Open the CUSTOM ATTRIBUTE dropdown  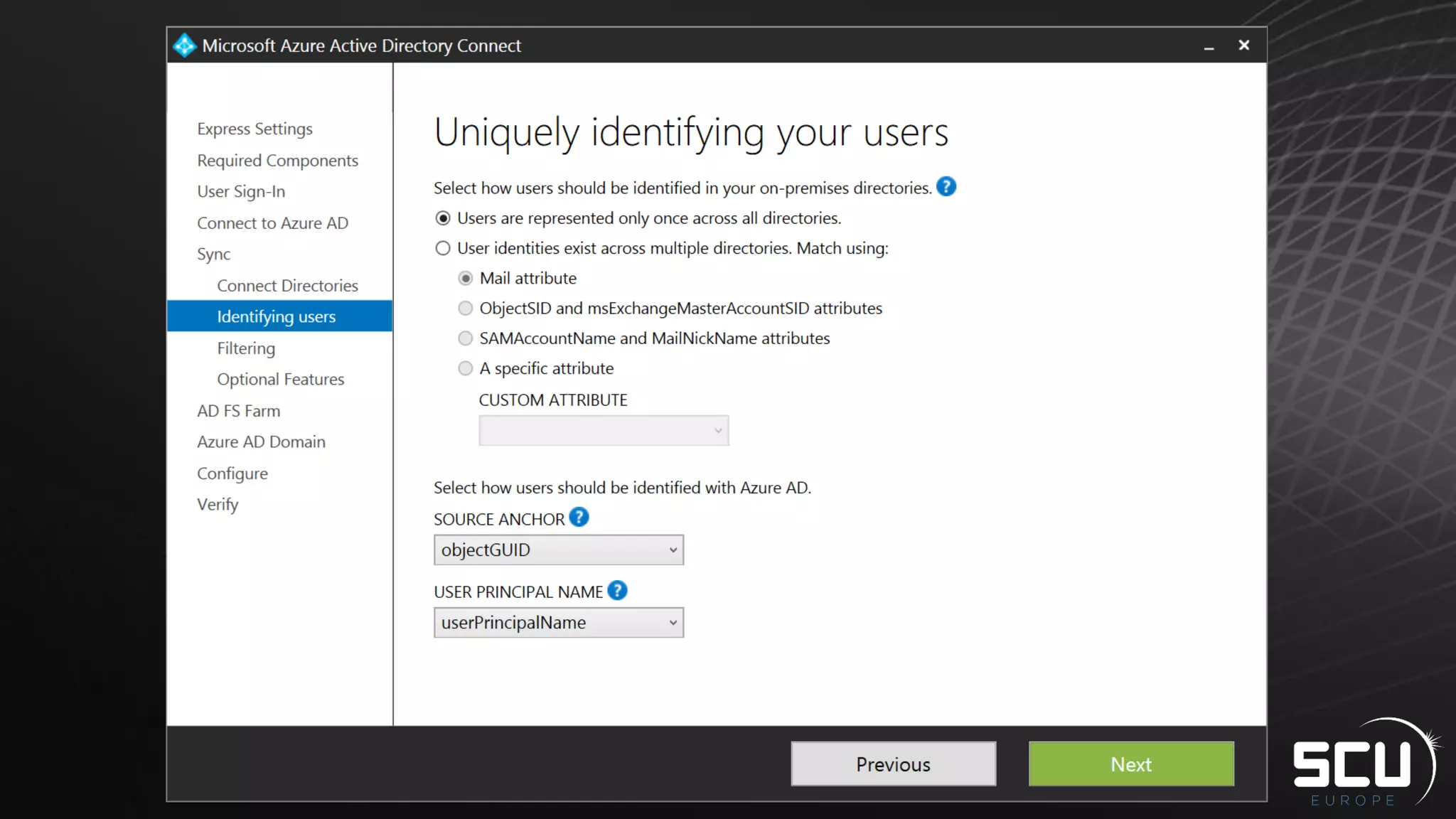604,431
